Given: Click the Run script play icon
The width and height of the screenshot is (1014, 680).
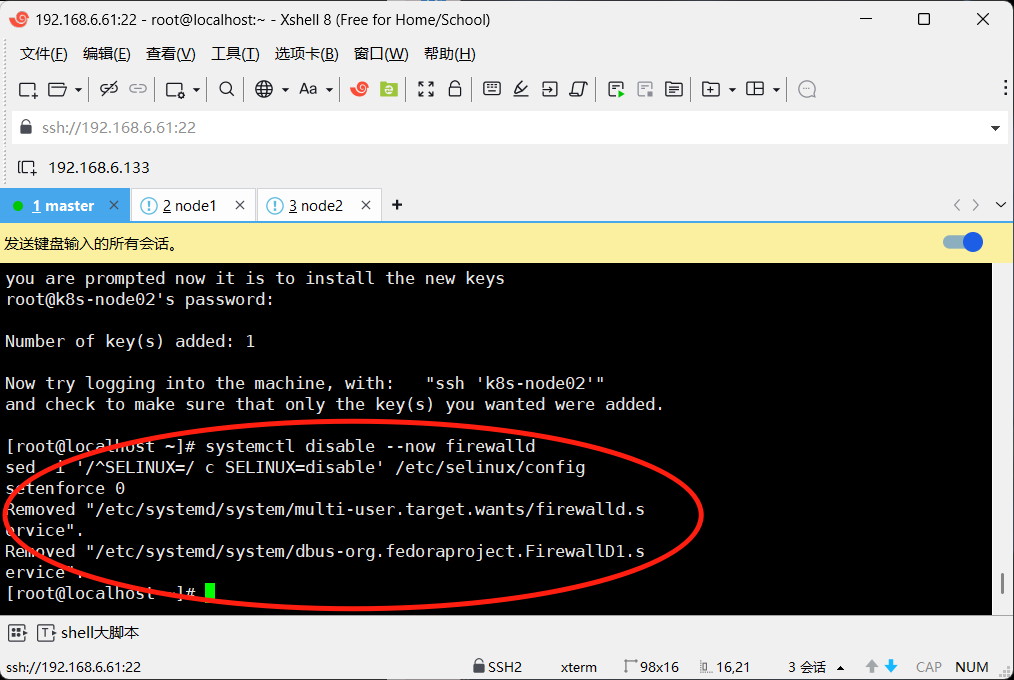Looking at the screenshot, I should coord(616,89).
